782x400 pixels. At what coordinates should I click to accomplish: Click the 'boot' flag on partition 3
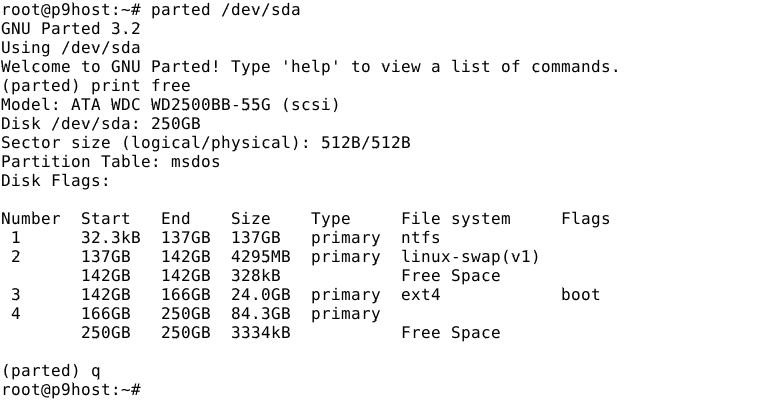(580, 295)
